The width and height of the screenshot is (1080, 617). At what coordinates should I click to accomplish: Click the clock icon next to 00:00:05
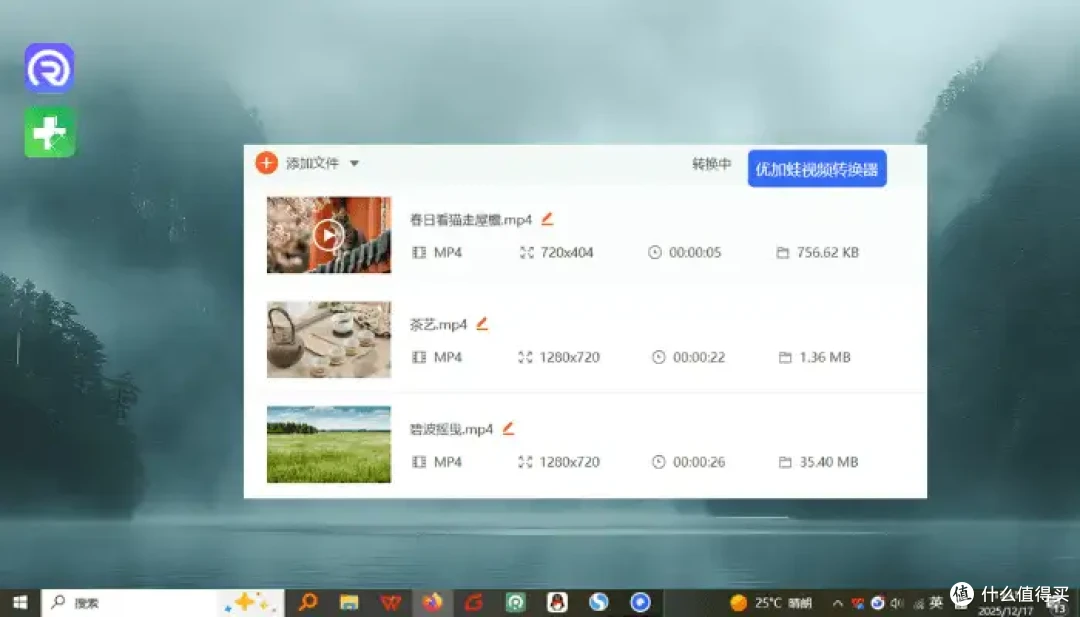pyautogui.click(x=654, y=253)
